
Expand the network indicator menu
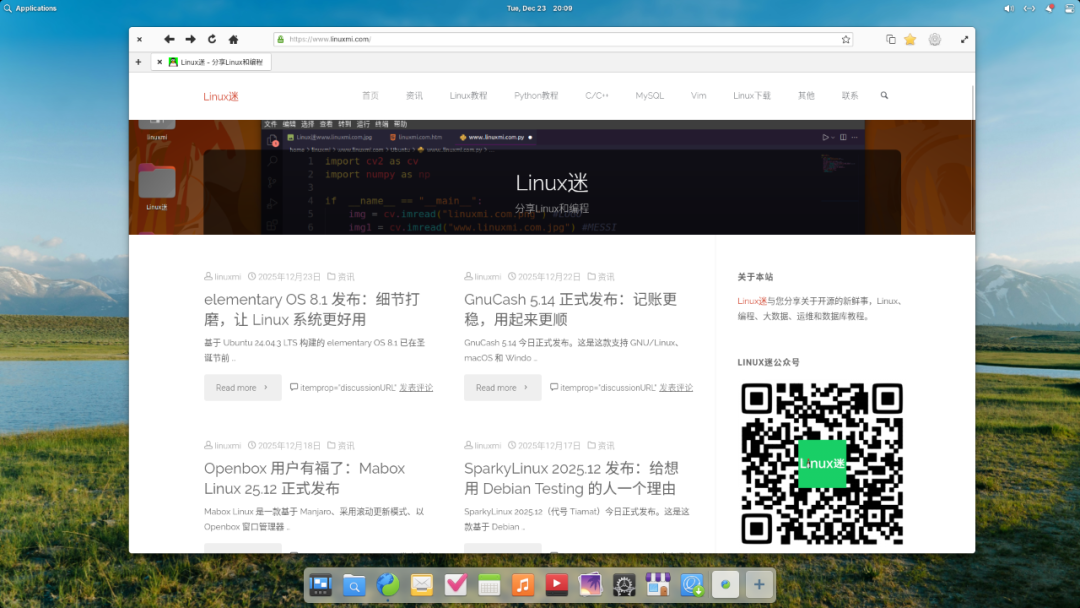coord(1028,8)
